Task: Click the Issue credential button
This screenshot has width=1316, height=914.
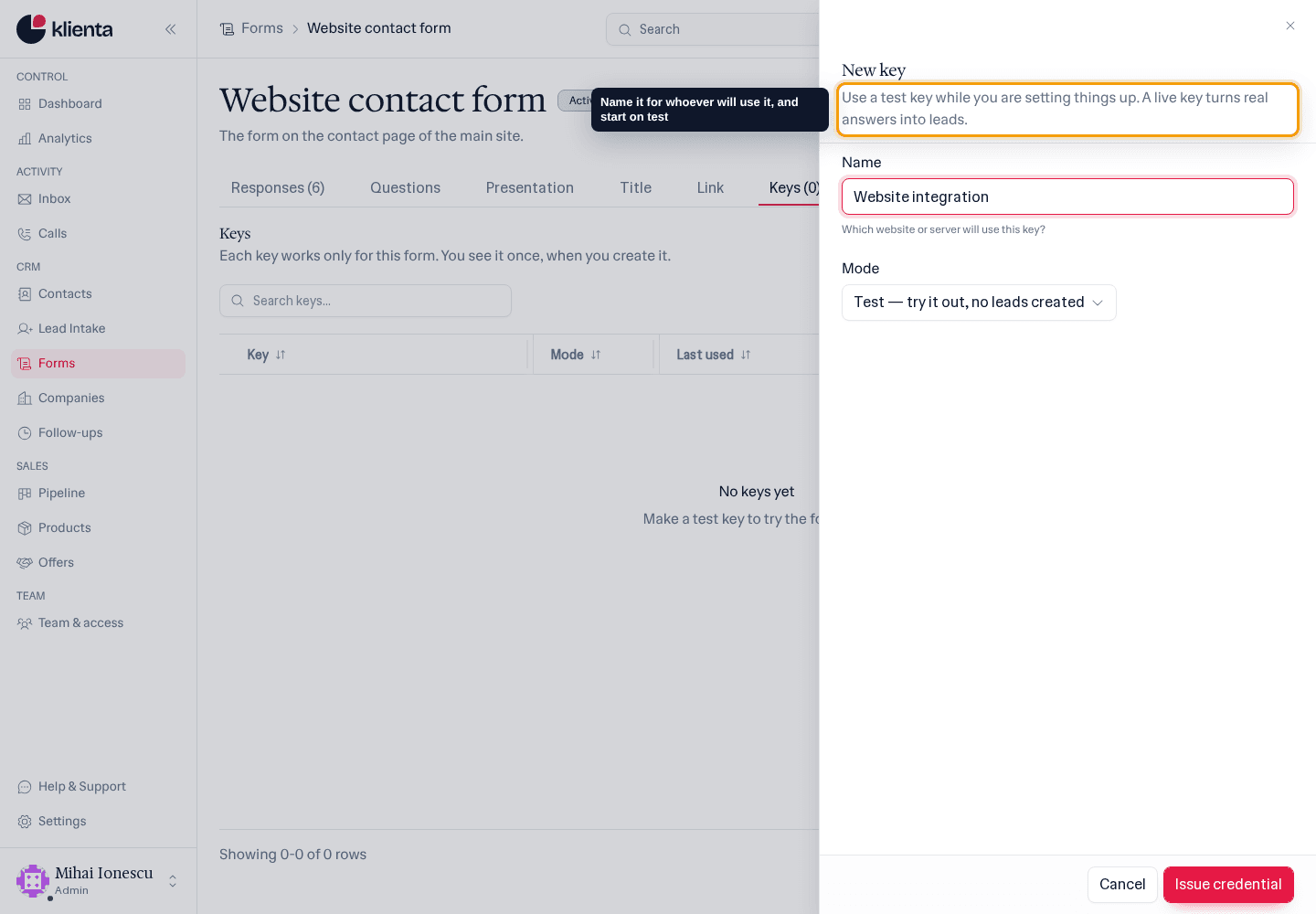Action: coord(1228,885)
